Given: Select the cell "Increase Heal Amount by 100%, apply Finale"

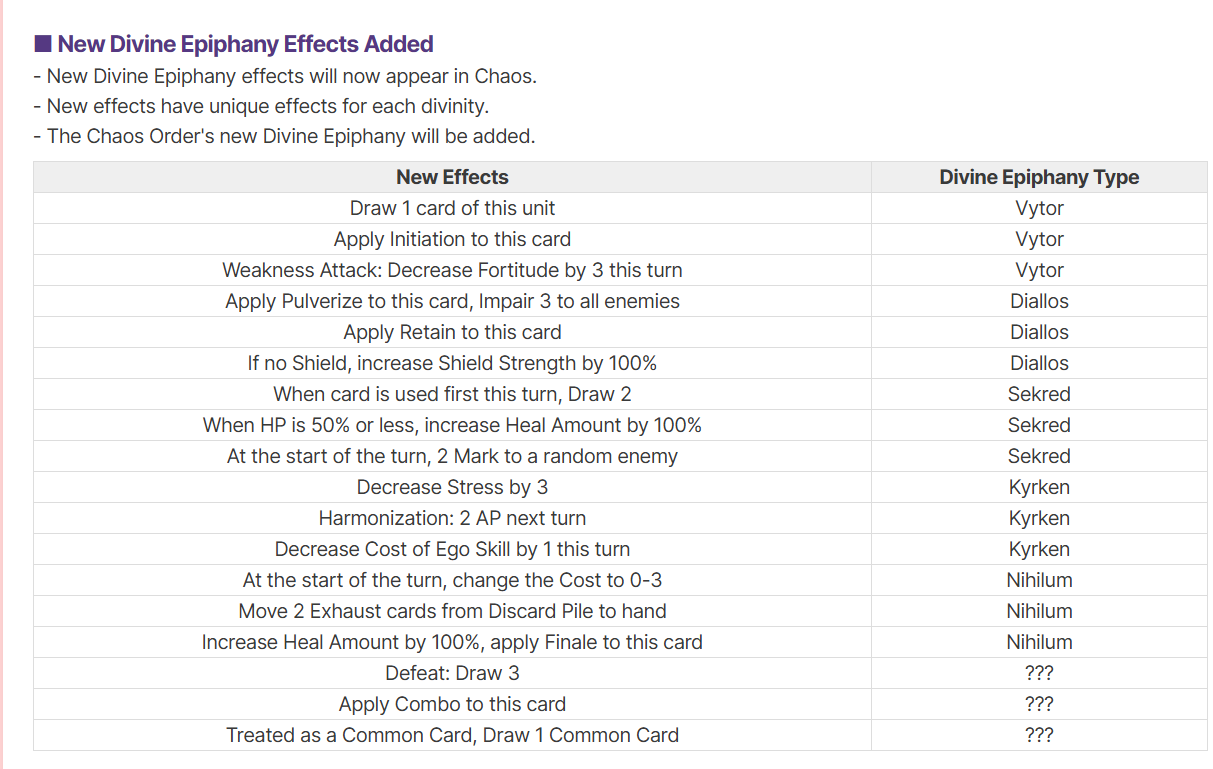Looking at the screenshot, I should pyautogui.click(x=452, y=642).
